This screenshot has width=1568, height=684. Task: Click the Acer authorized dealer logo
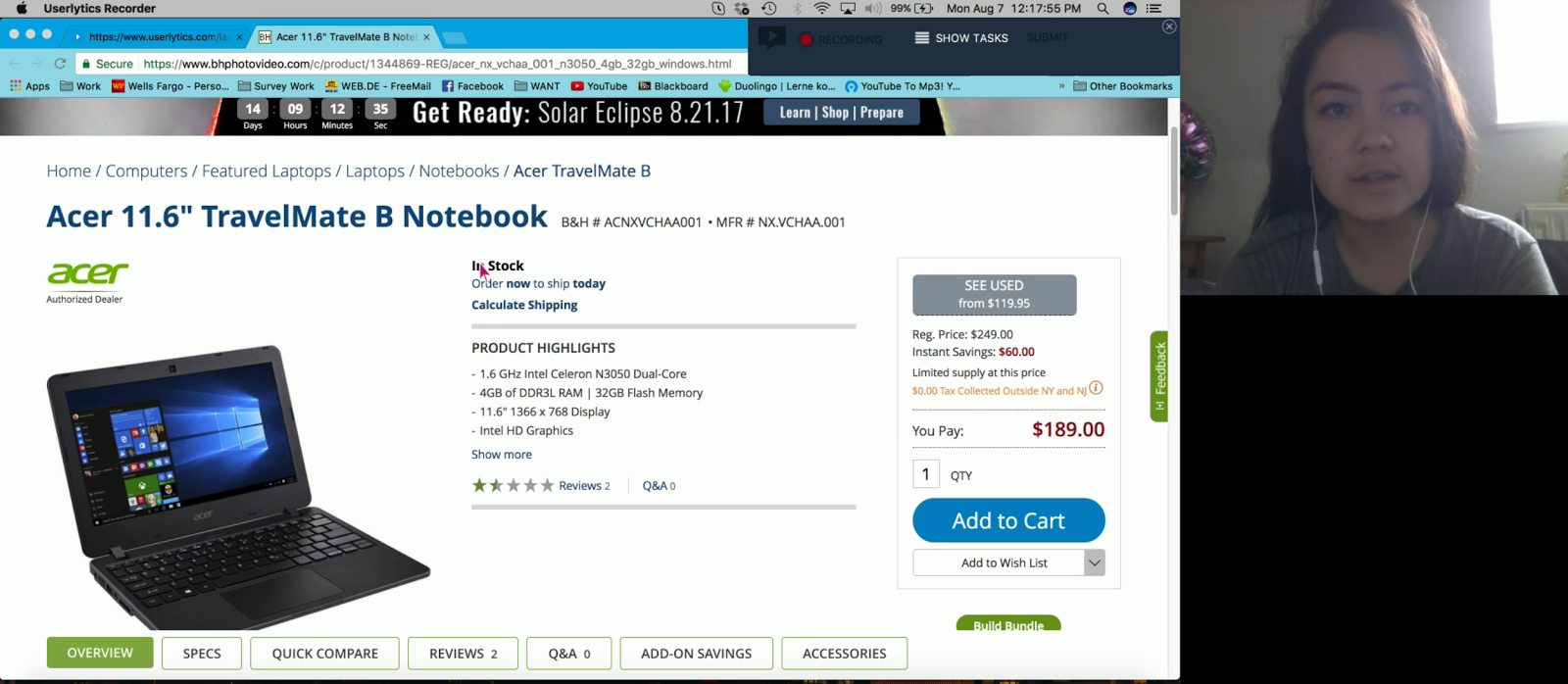coord(87,281)
